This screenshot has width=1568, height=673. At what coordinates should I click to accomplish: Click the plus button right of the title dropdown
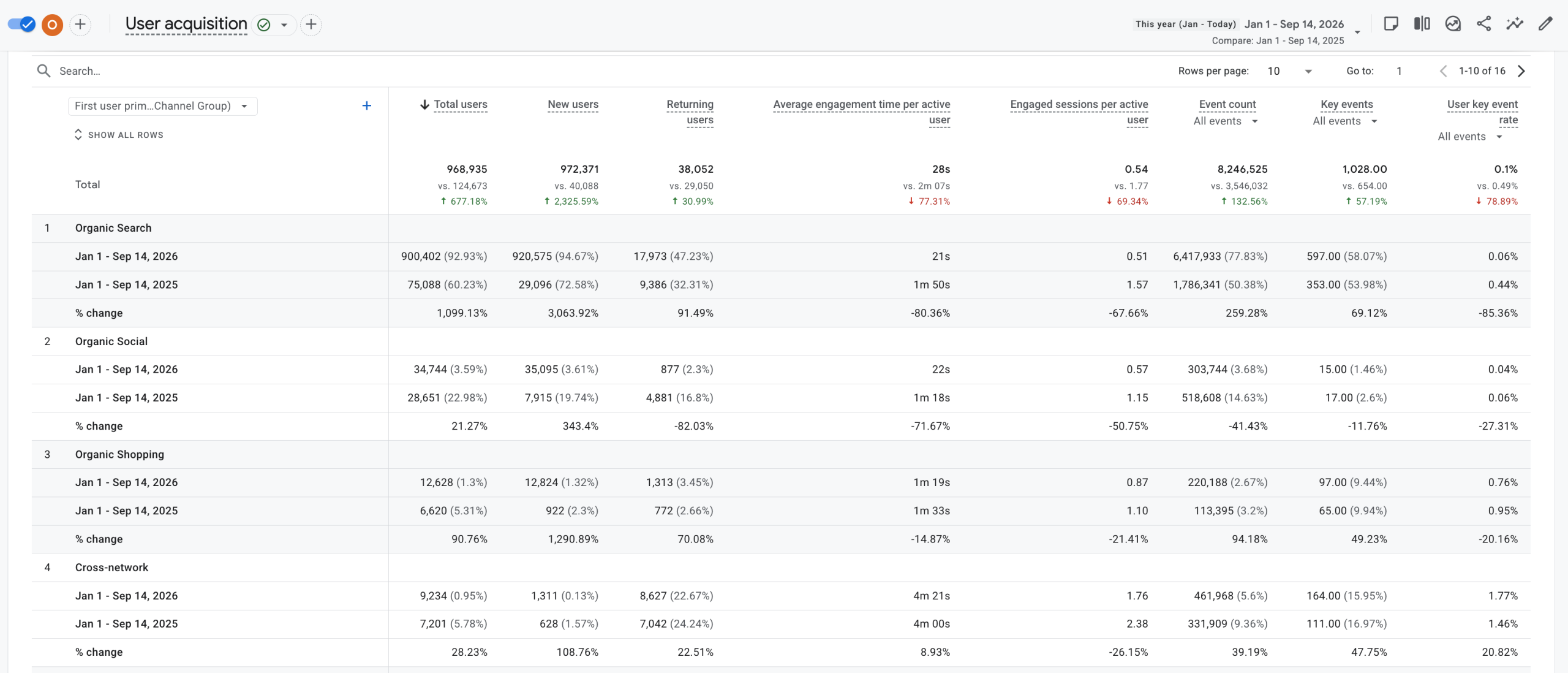[x=311, y=25]
